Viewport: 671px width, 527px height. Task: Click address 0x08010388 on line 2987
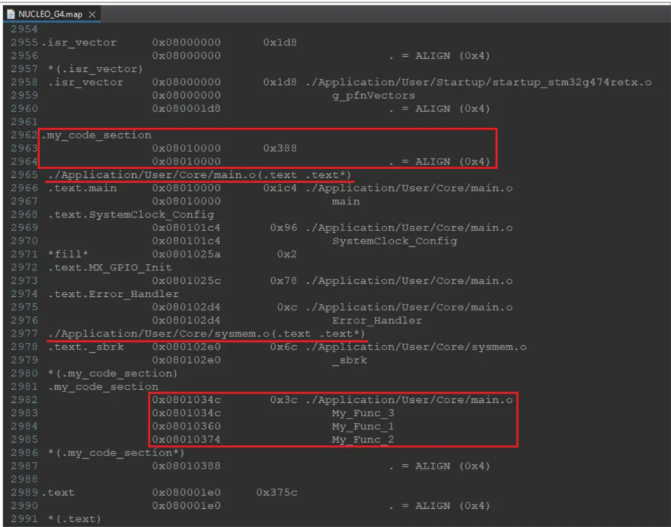186,466
